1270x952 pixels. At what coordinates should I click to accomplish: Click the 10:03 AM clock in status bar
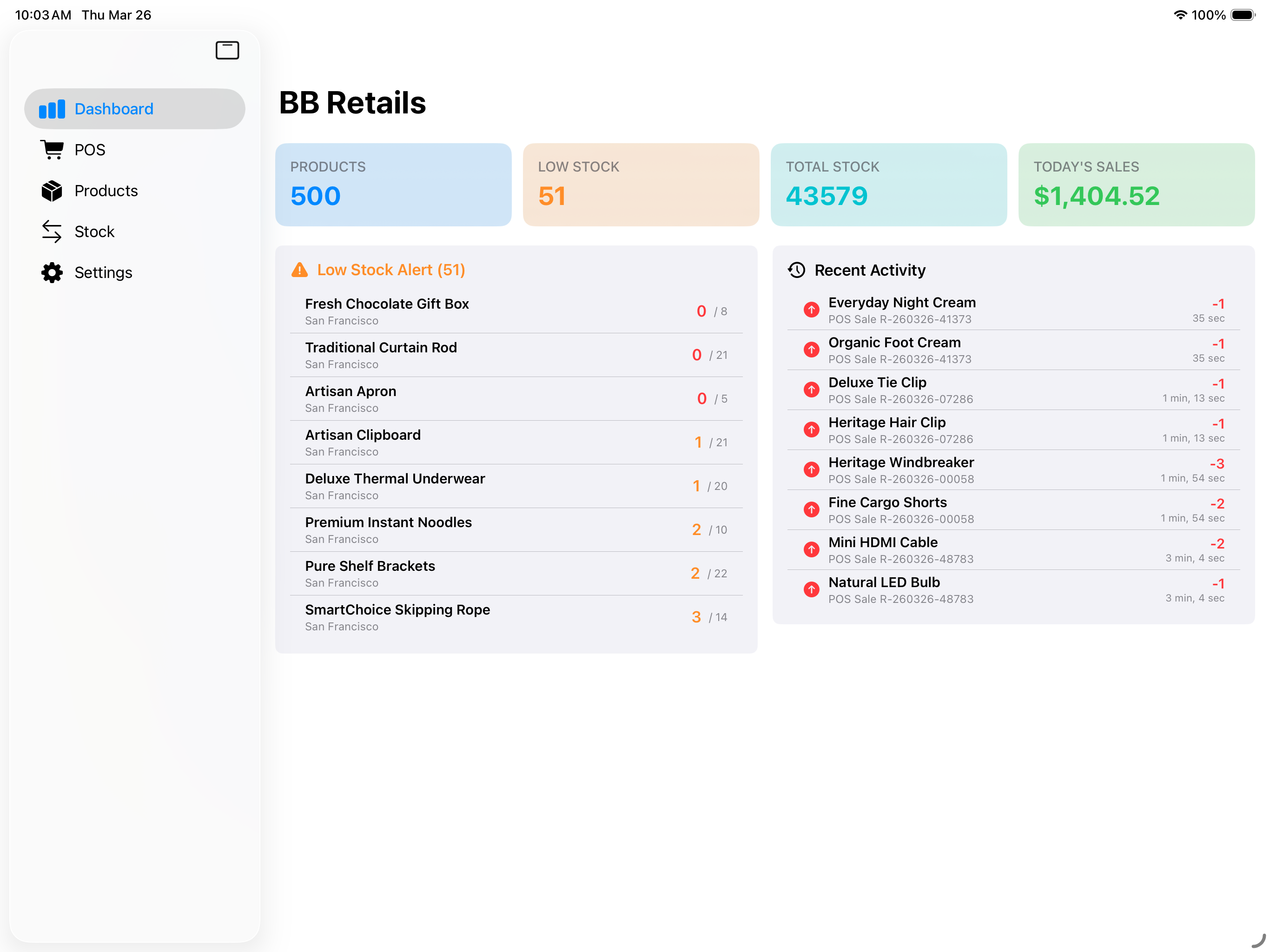pyautogui.click(x=43, y=15)
